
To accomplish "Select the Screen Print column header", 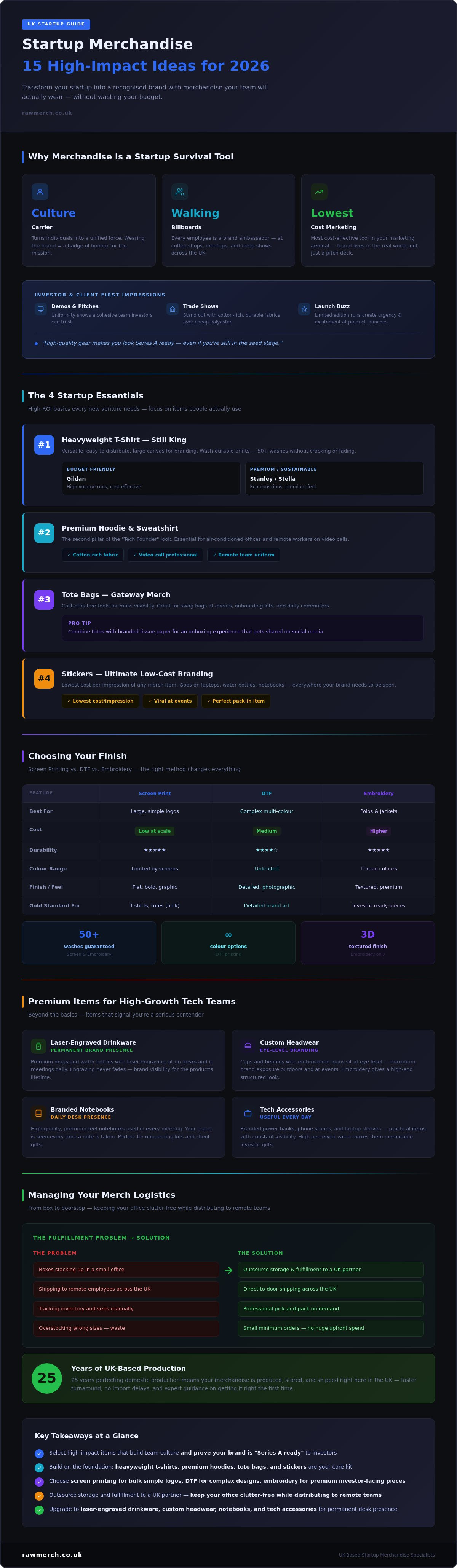I will [155, 793].
